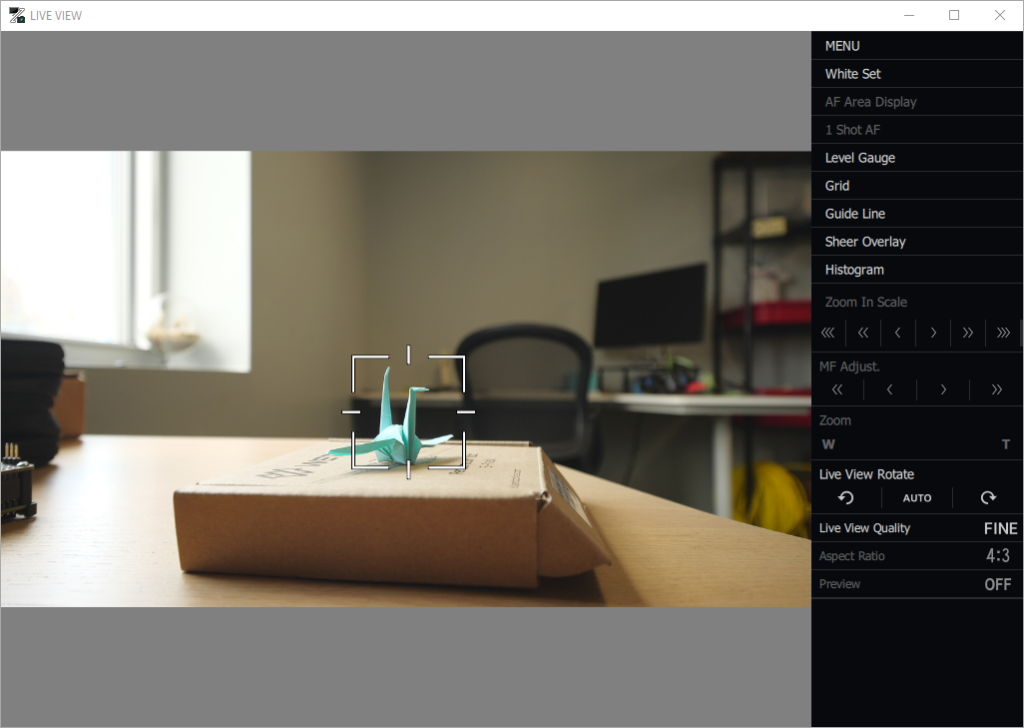Open the Aspect Ratio 4:3 setting

(916, 555)
